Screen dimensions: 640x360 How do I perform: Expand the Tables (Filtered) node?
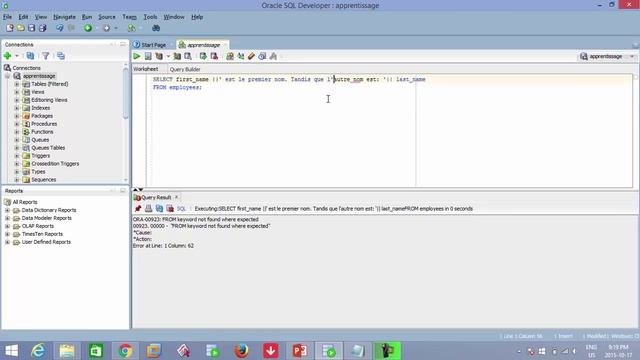(17, 84)
